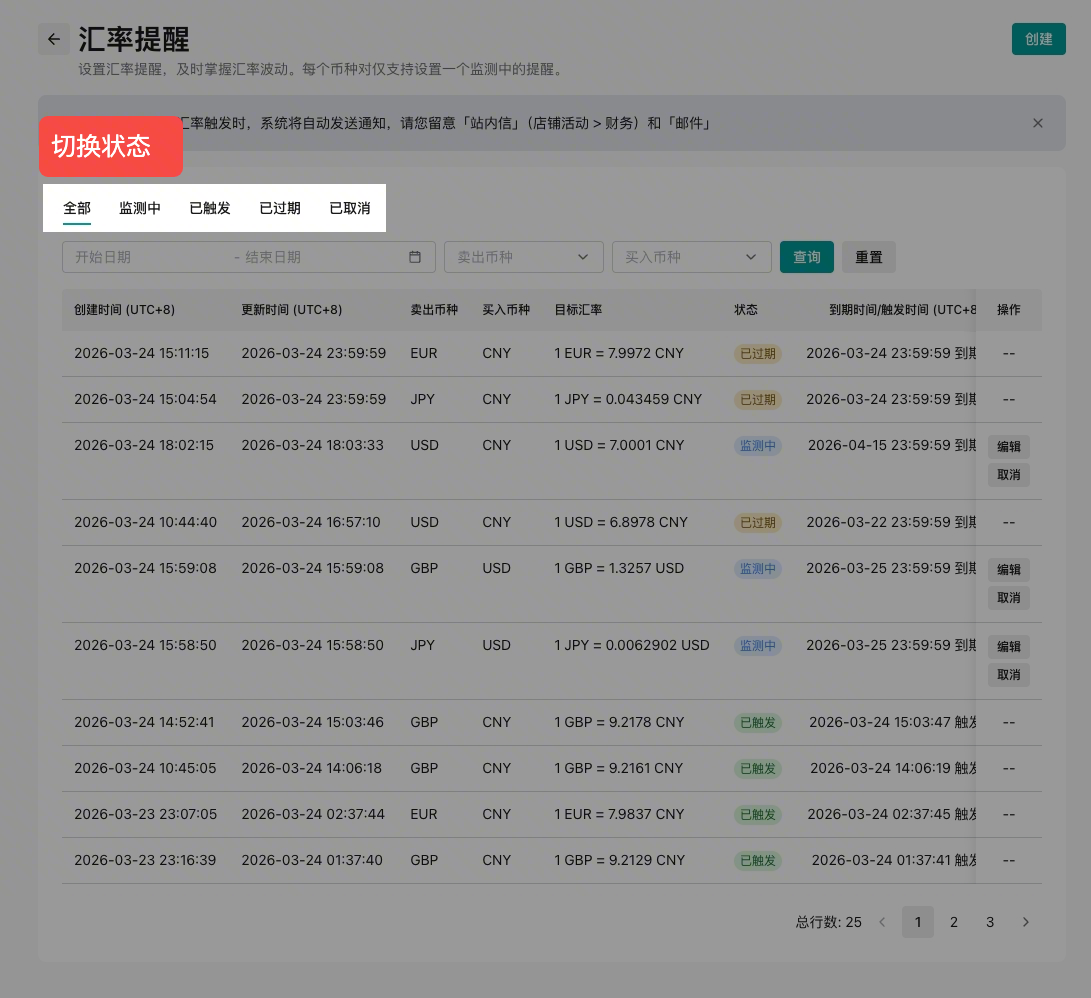The width and height of the screenshot is (1091, 998).
Task: Switch to the 监测中 tab
Action: pyautogui.click(x=140, y=208)
